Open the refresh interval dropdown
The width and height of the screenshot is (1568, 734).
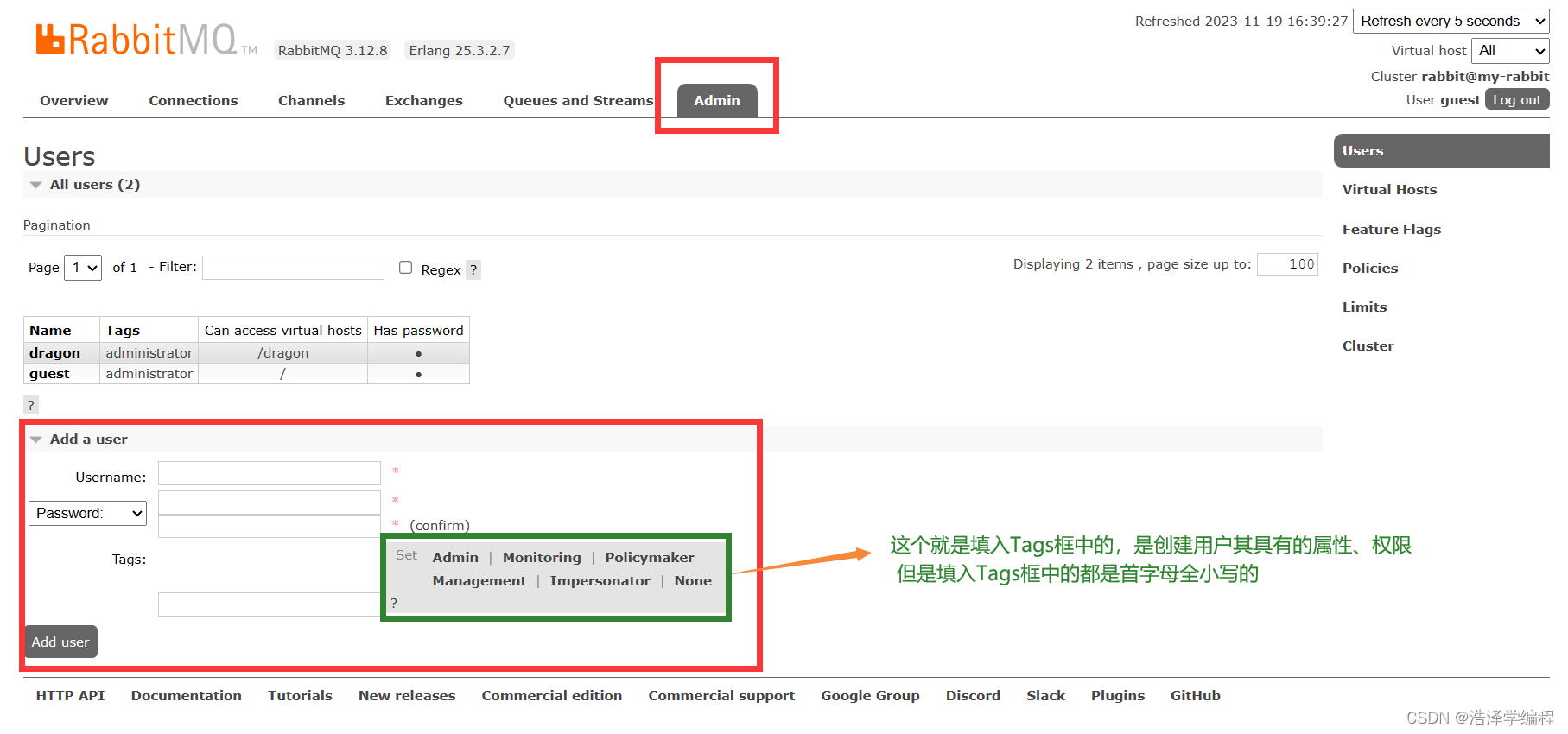[1451, 22]
